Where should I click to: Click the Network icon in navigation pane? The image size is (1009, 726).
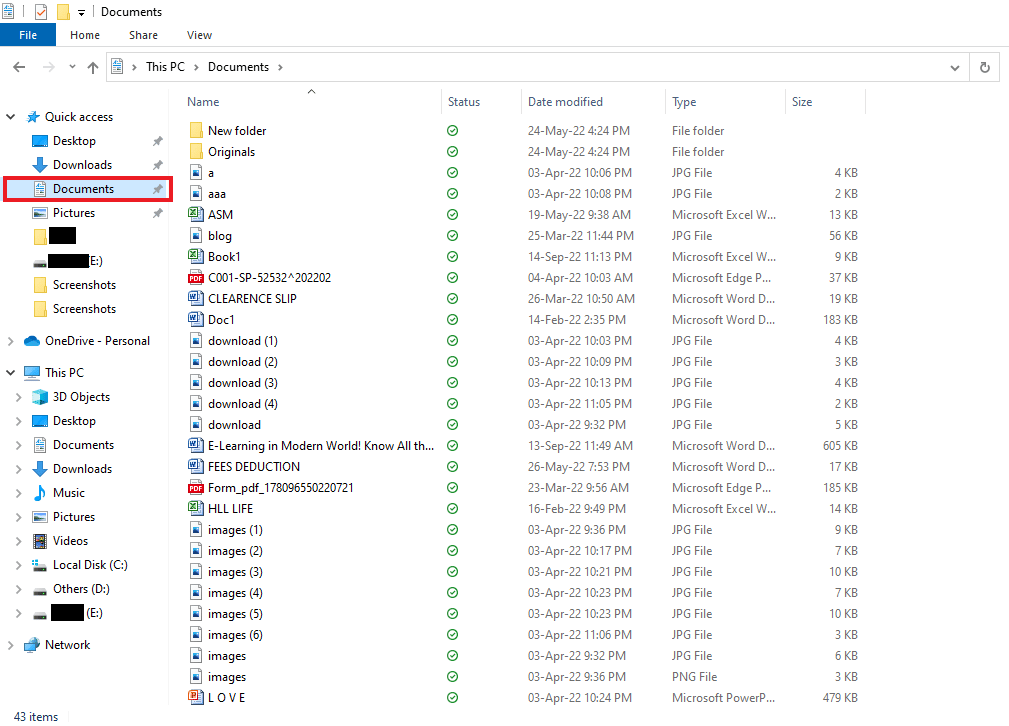(32, 645)
